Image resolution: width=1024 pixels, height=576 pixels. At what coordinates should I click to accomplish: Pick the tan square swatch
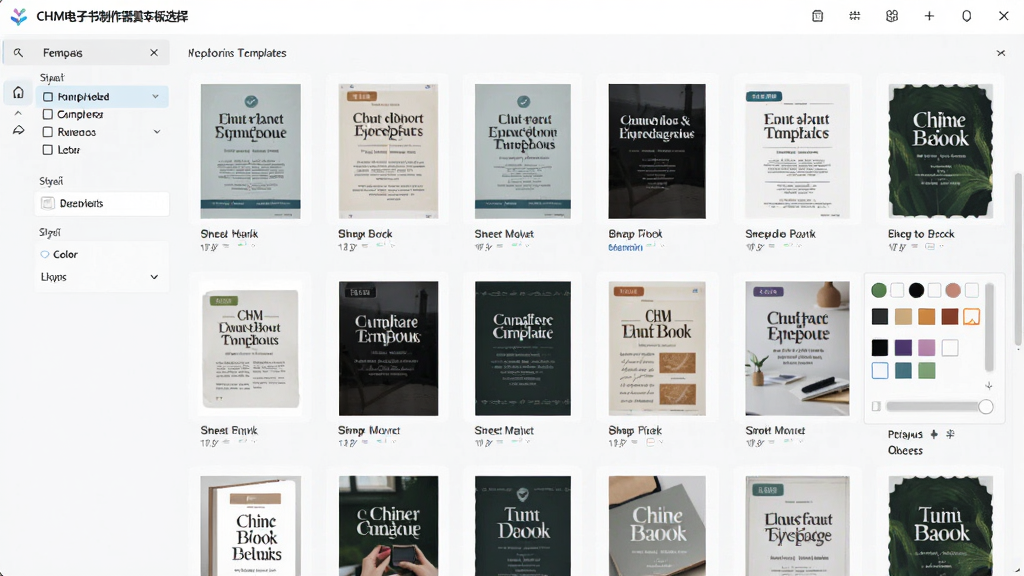point(903,317)
